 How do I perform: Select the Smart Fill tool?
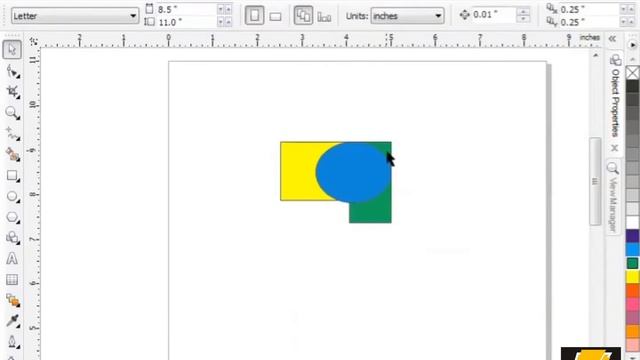coord(12,155)
